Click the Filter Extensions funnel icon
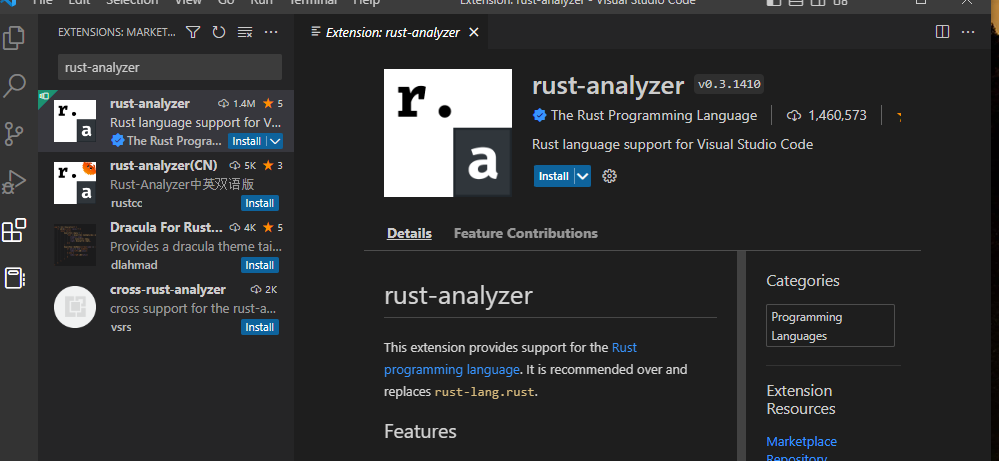This screenshot has width=999, height=461. click(x=193, y=32)
